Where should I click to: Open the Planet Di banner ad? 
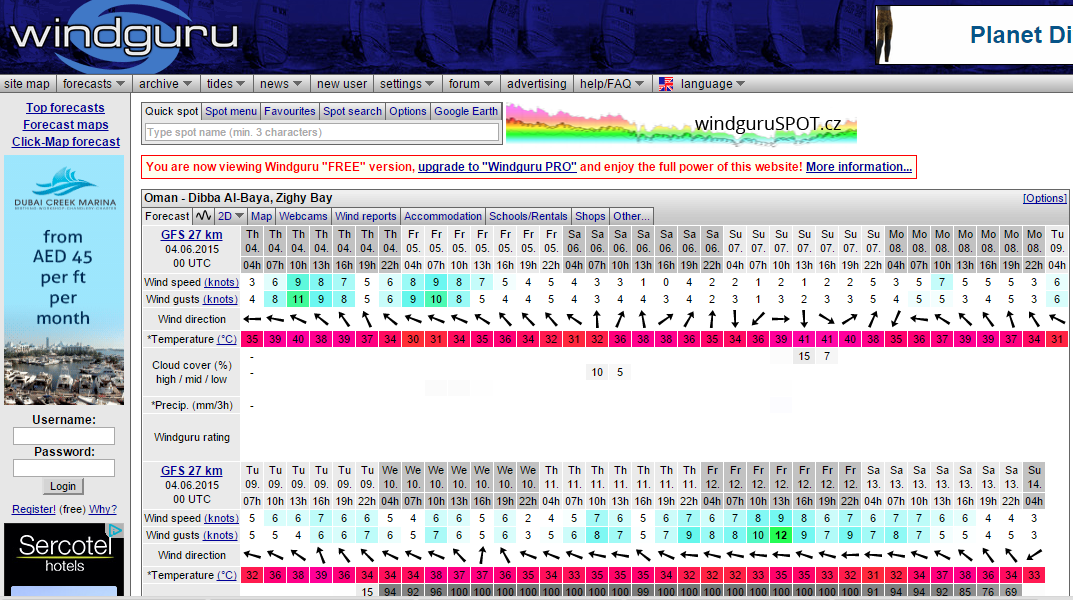(x=974, y=35)
